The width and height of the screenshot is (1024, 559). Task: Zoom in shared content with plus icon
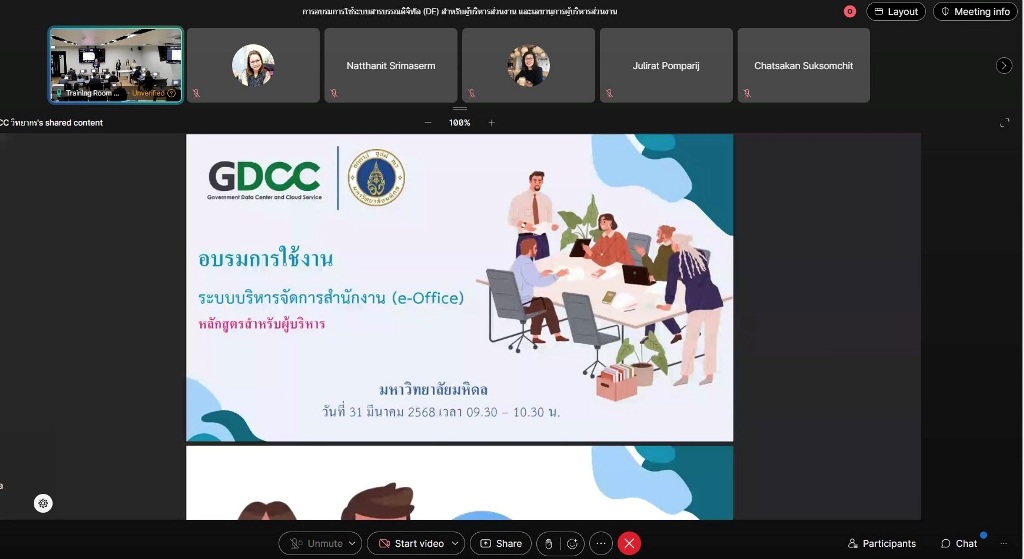pos(491,123)
